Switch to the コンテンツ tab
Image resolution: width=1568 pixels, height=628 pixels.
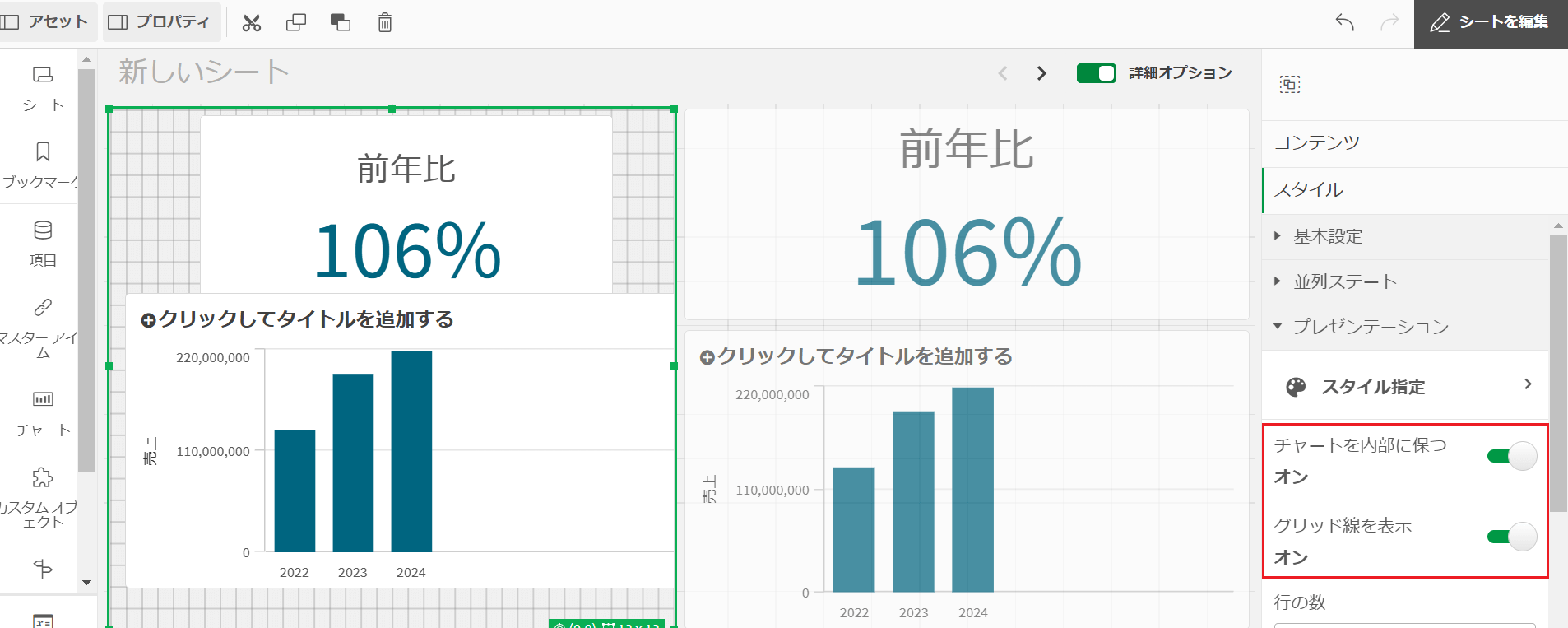1317,143
